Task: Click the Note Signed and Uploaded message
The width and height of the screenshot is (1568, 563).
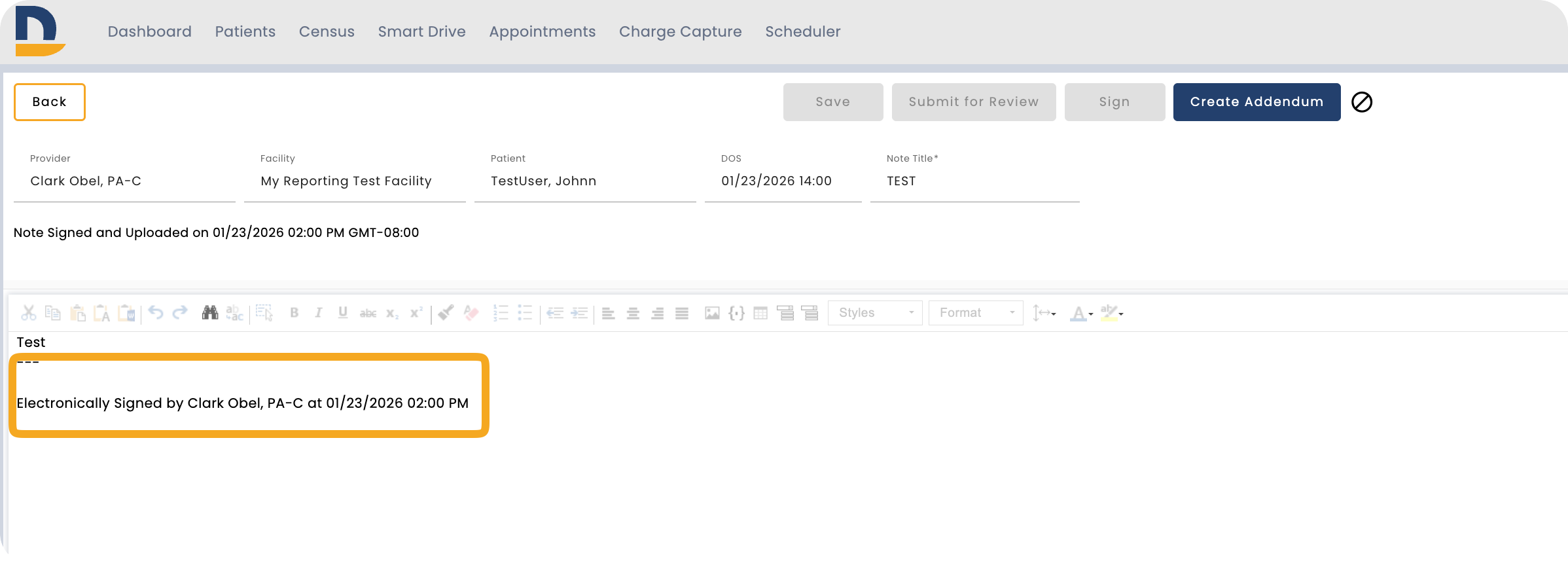Action: (x=216, y=233)
